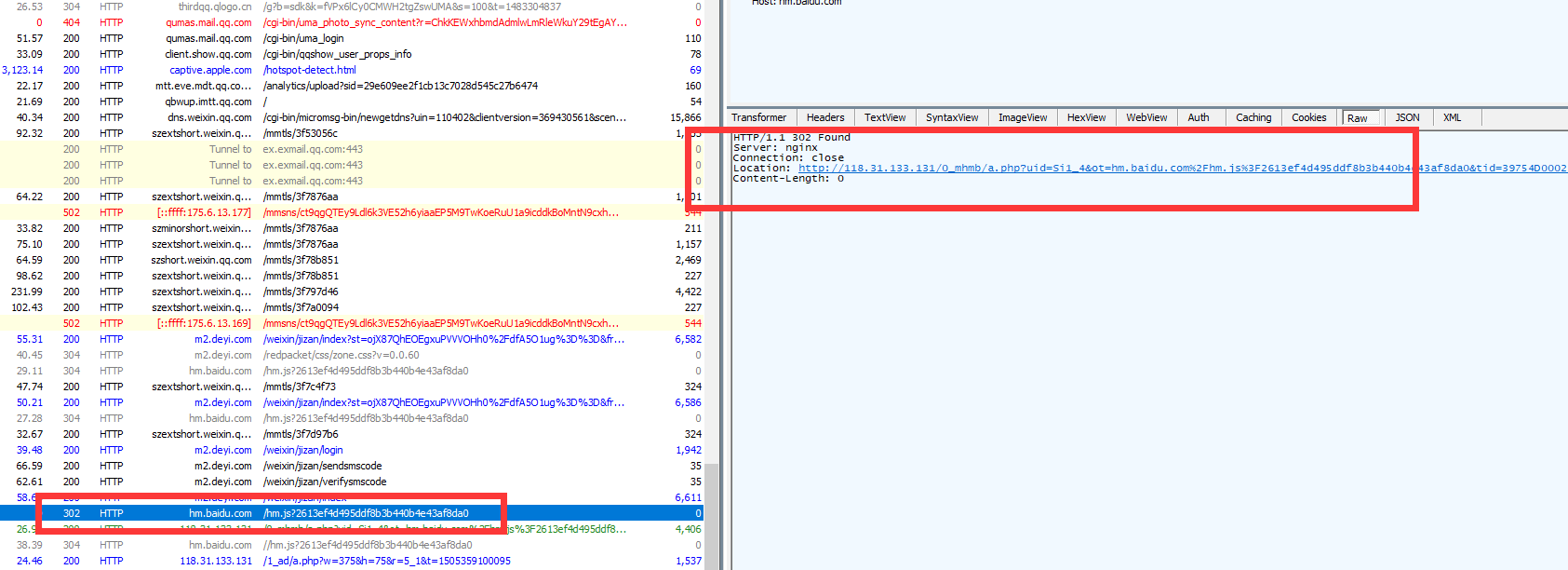Select the client.show.qq.com qqshow_user_props_info session

[352, 54]
